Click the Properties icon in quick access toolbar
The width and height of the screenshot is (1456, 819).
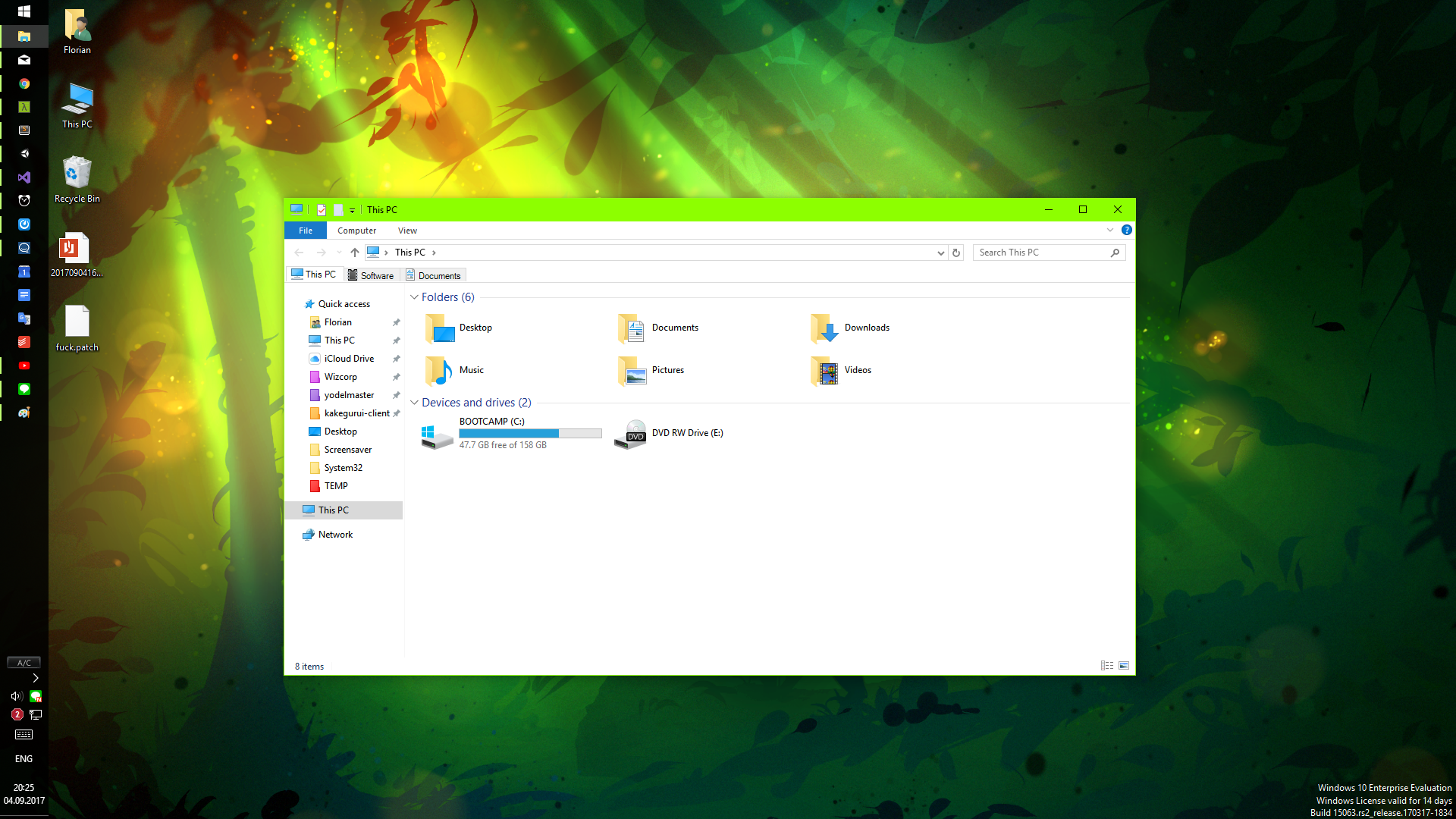(x=322, y=210)
